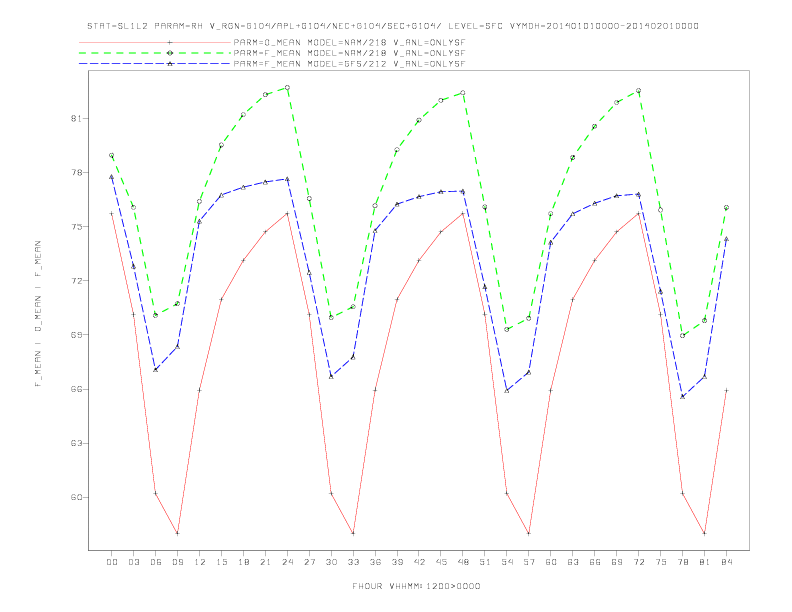The image size is (792, 612).
Task: Click blue line triangle point at hour 78
Action: 683,396
